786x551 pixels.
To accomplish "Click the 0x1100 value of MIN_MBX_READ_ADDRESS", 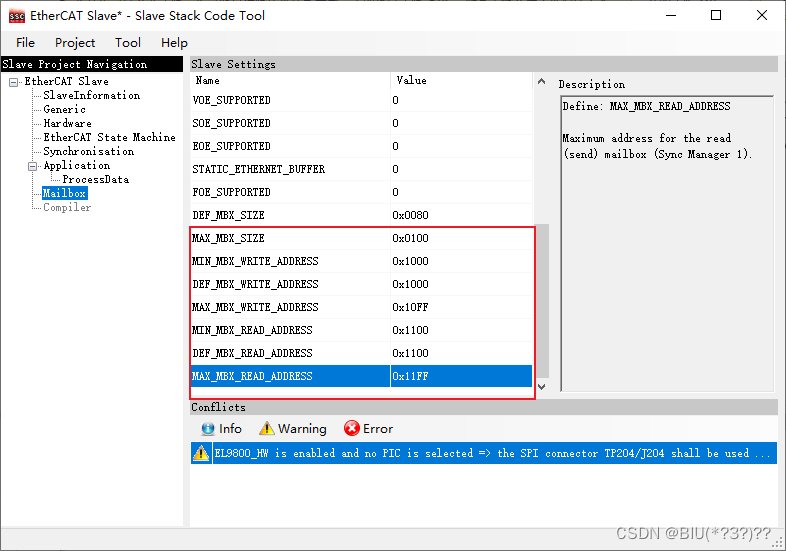I will click(x=461, y=330).
